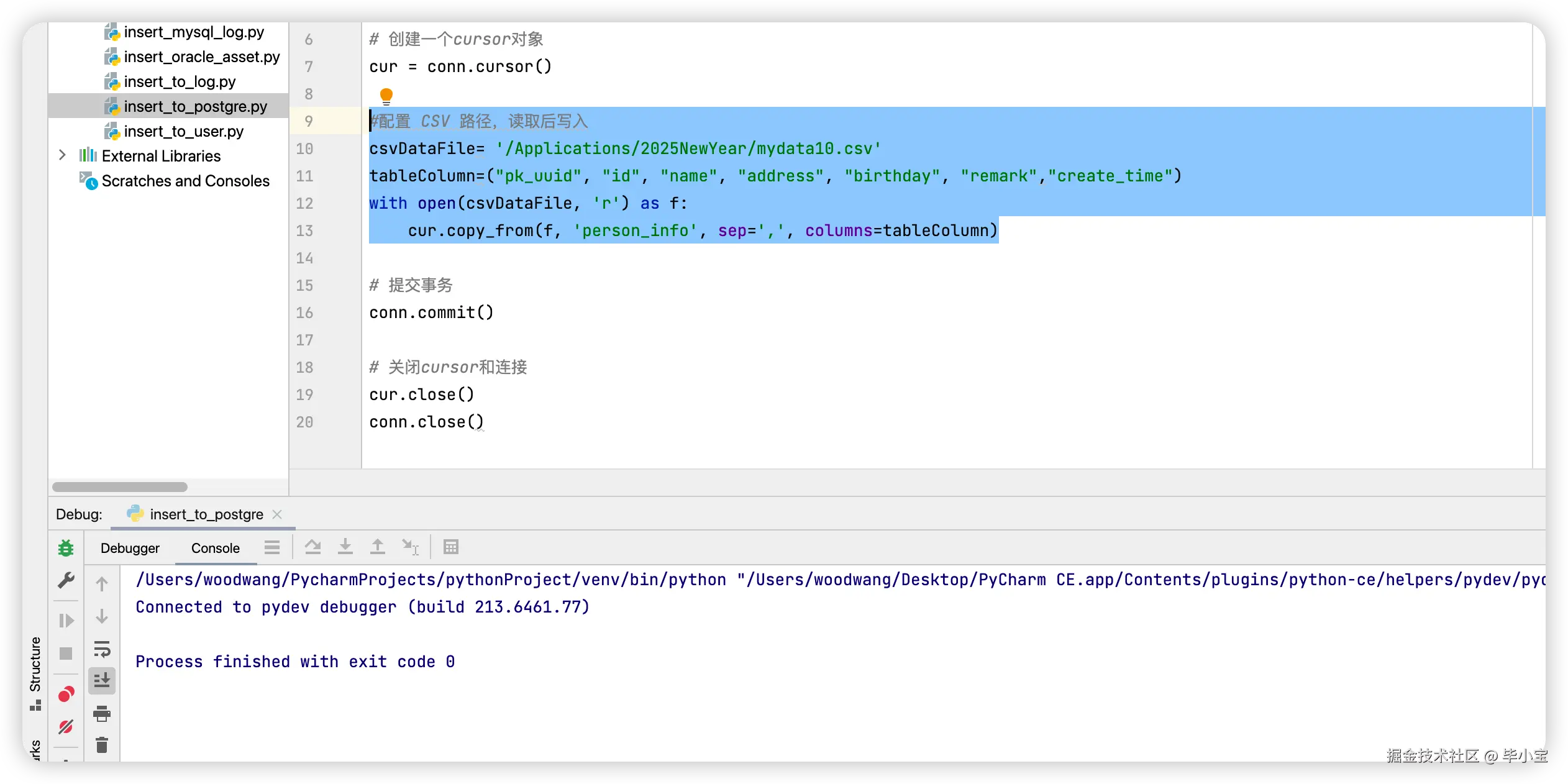Toggle soft-wrap in console
Viewport: 1568px width, 784px height.
102,649
